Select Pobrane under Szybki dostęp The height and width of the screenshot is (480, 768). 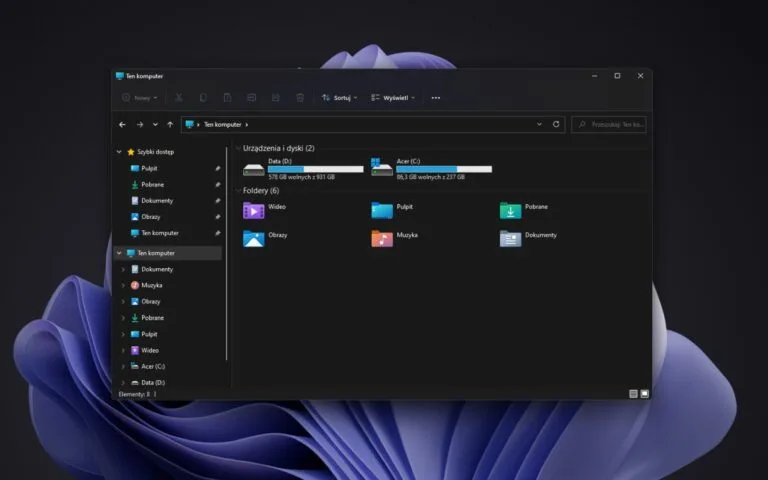click(x=152, y=185)
